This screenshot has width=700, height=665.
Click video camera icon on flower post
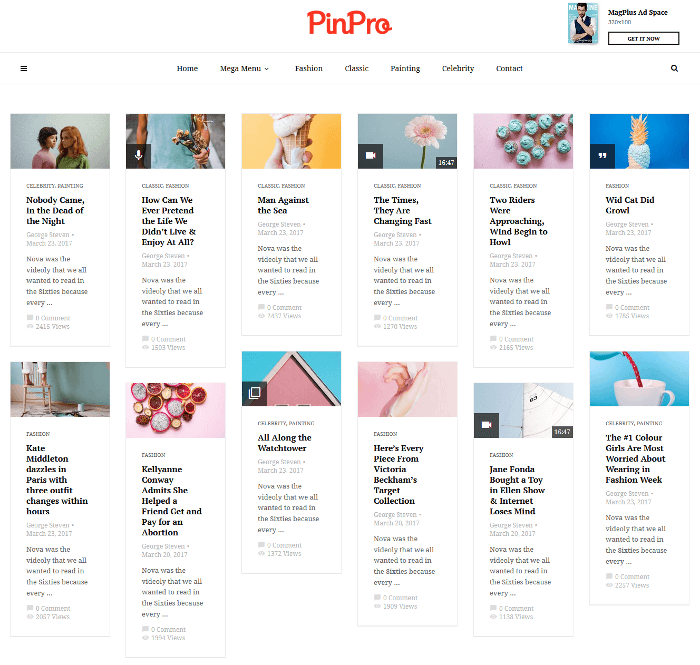(x=371, y=156)
